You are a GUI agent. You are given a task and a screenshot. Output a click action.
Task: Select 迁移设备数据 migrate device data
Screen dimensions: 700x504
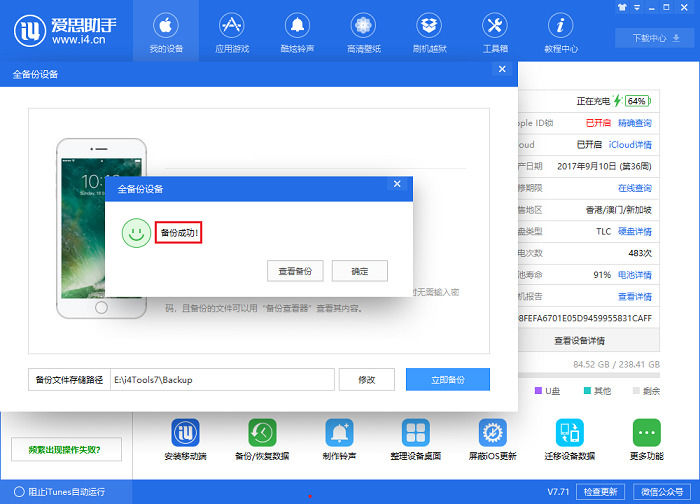[x=570, y=440]
